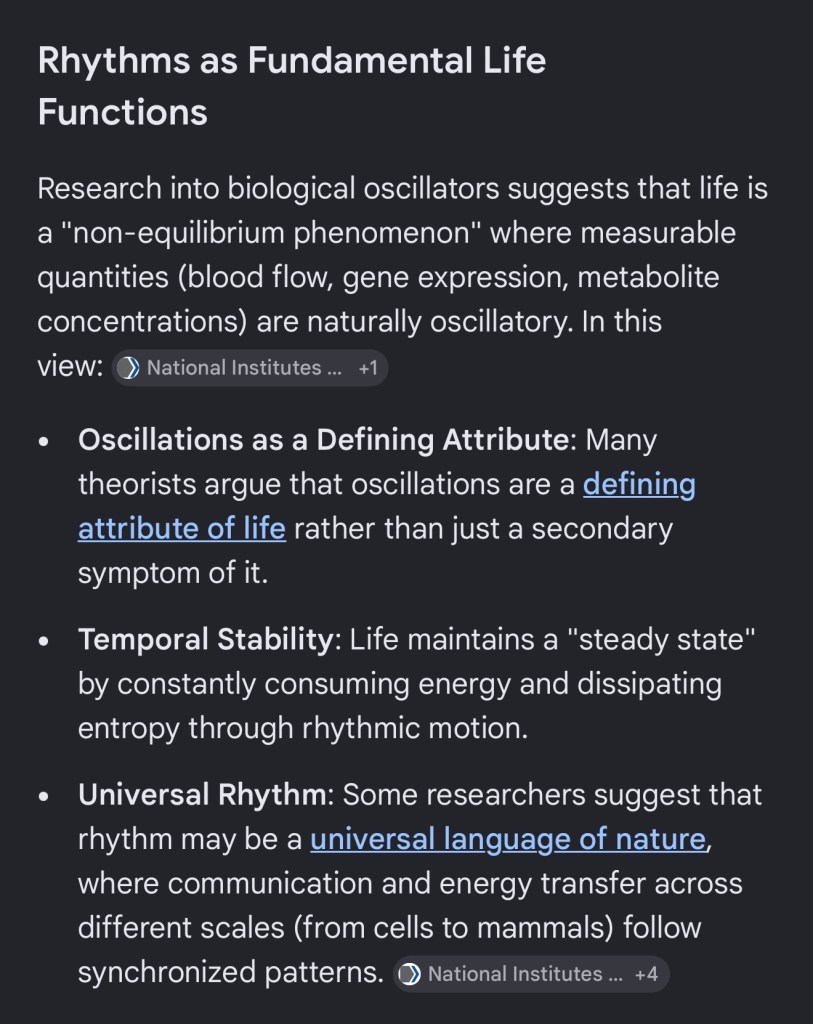The width and height of the screenshot is (813, 1024).
Task: Click the bullet before "Universal Rhythm"
Action: pos(44,797)
